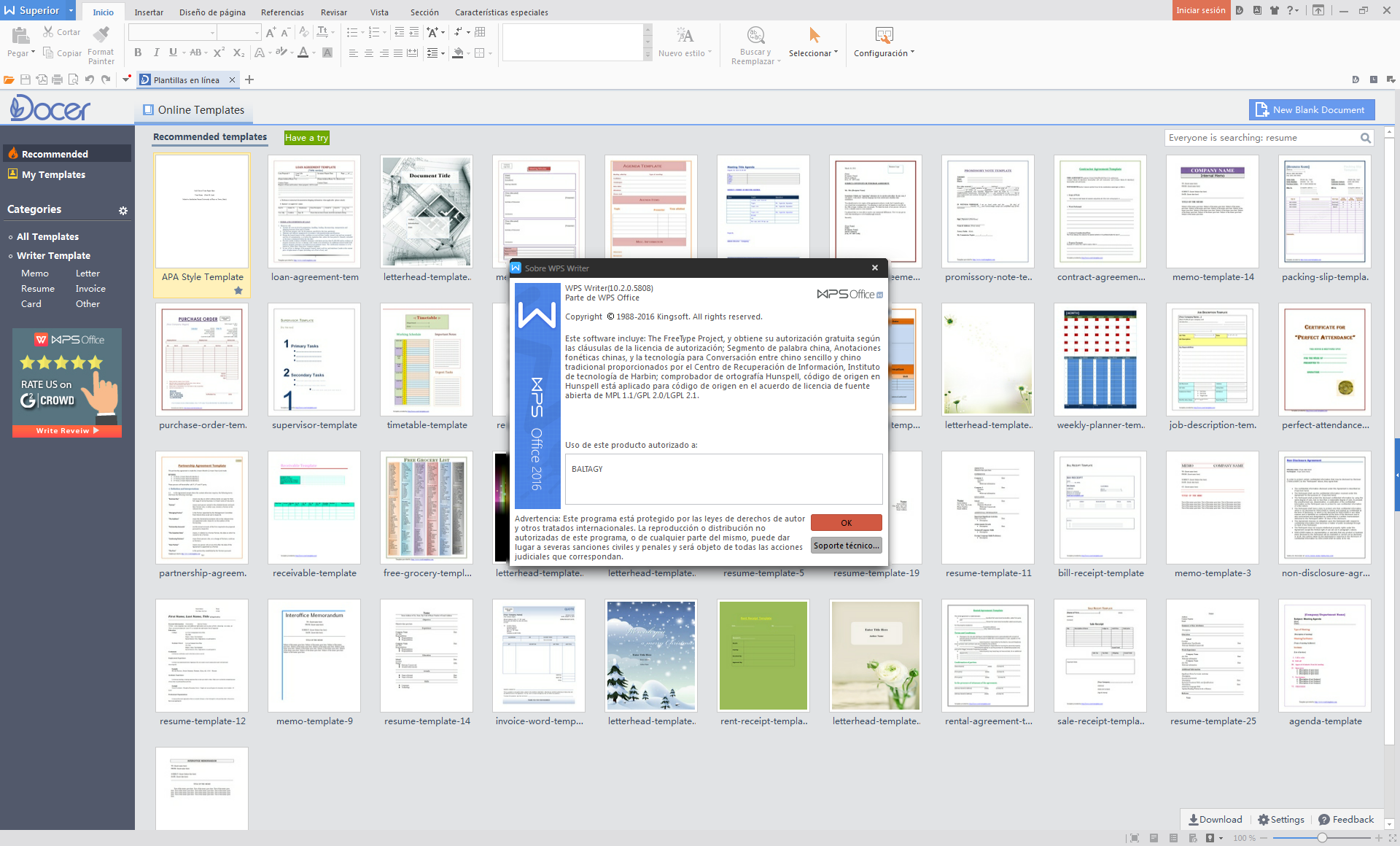This screenshot has height=846, width=1400.
Task: Click the Nuevo estilo button
Action: (685, 42)
